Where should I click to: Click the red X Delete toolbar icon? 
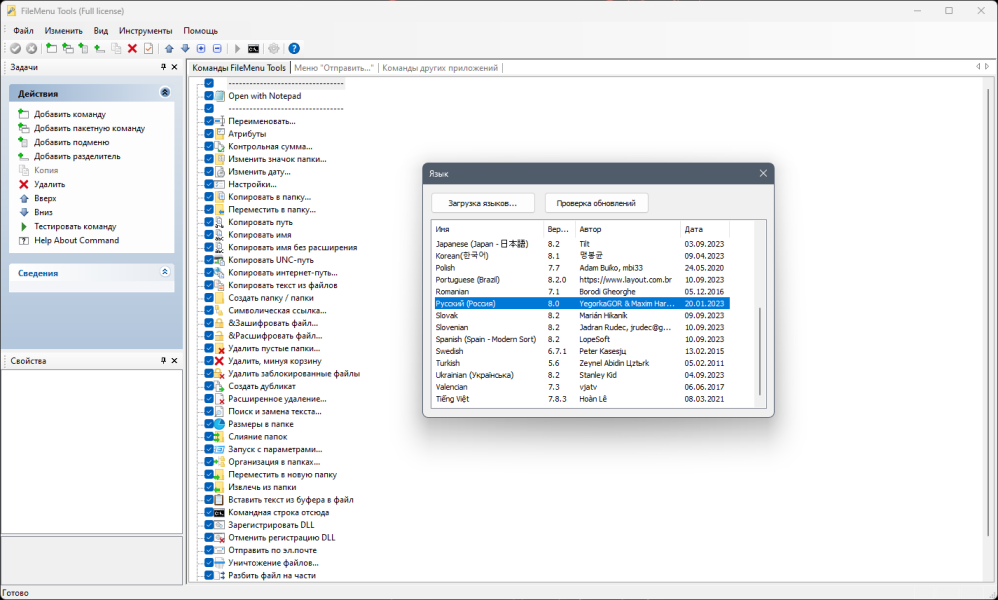132,48
